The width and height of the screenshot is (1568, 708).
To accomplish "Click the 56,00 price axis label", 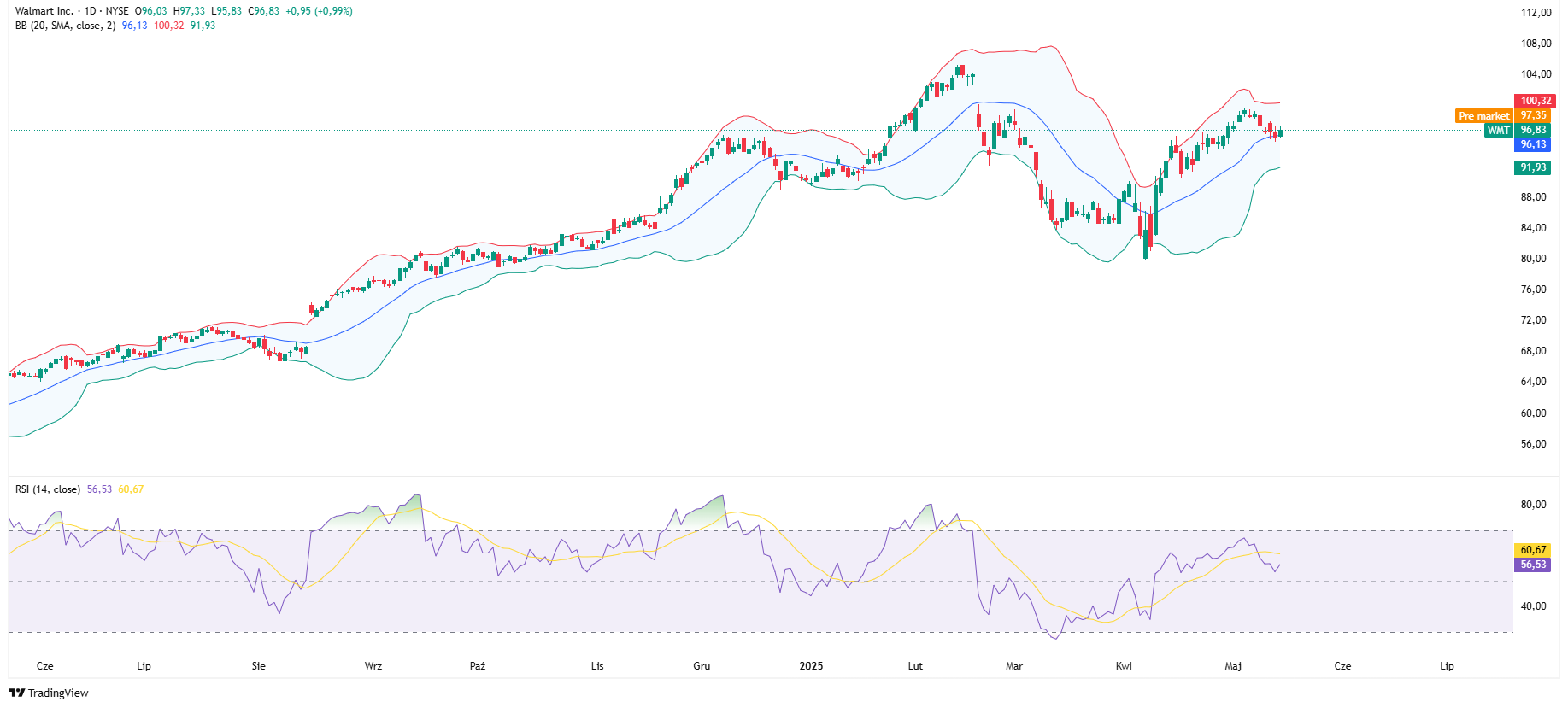I will coord(1533,444).
